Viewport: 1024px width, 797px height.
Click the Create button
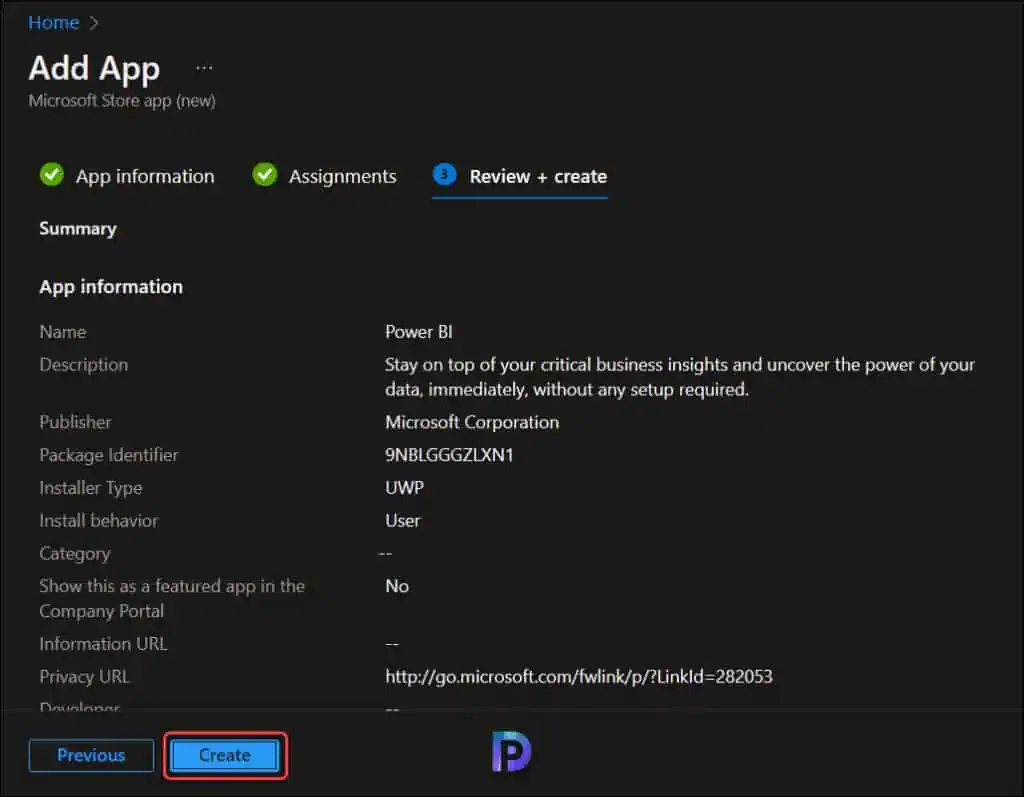coord(225,755)
